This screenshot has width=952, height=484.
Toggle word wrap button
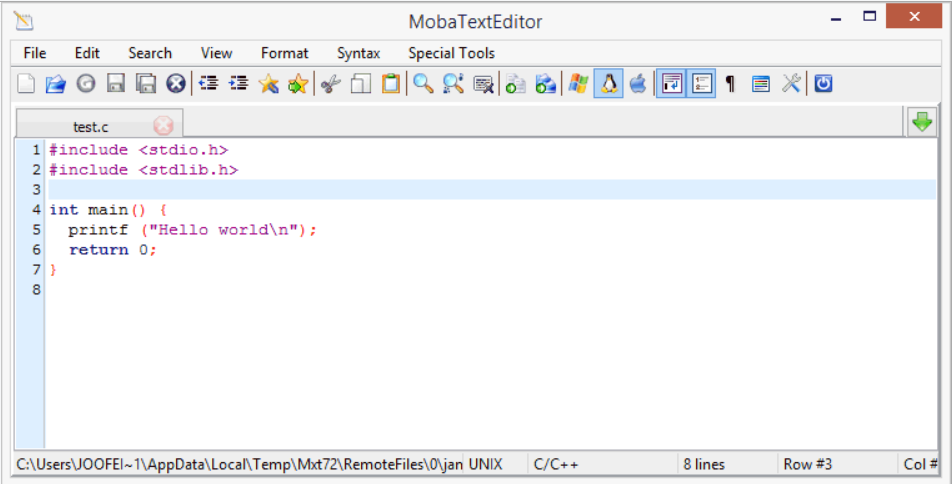[672, 83]
